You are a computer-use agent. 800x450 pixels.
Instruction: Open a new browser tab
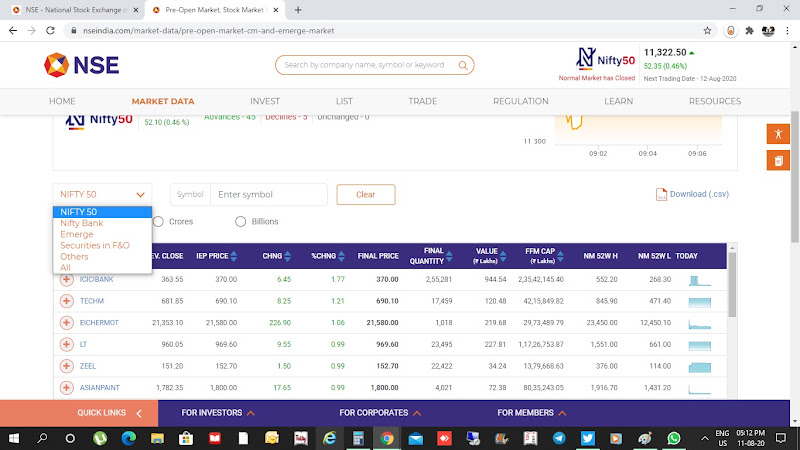tap(298, 10)
